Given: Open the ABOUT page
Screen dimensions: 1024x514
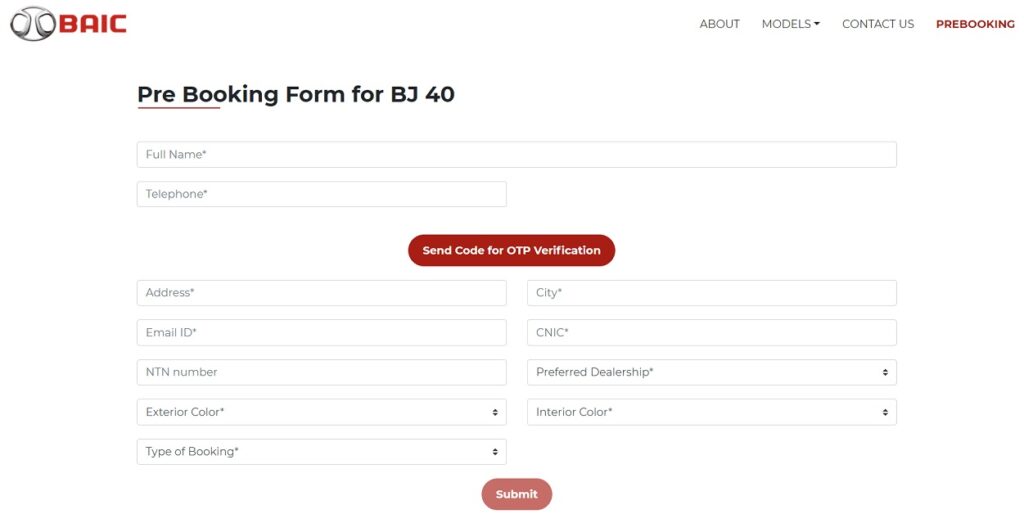Looking at the screenshot, I should (x=719, y=24).
